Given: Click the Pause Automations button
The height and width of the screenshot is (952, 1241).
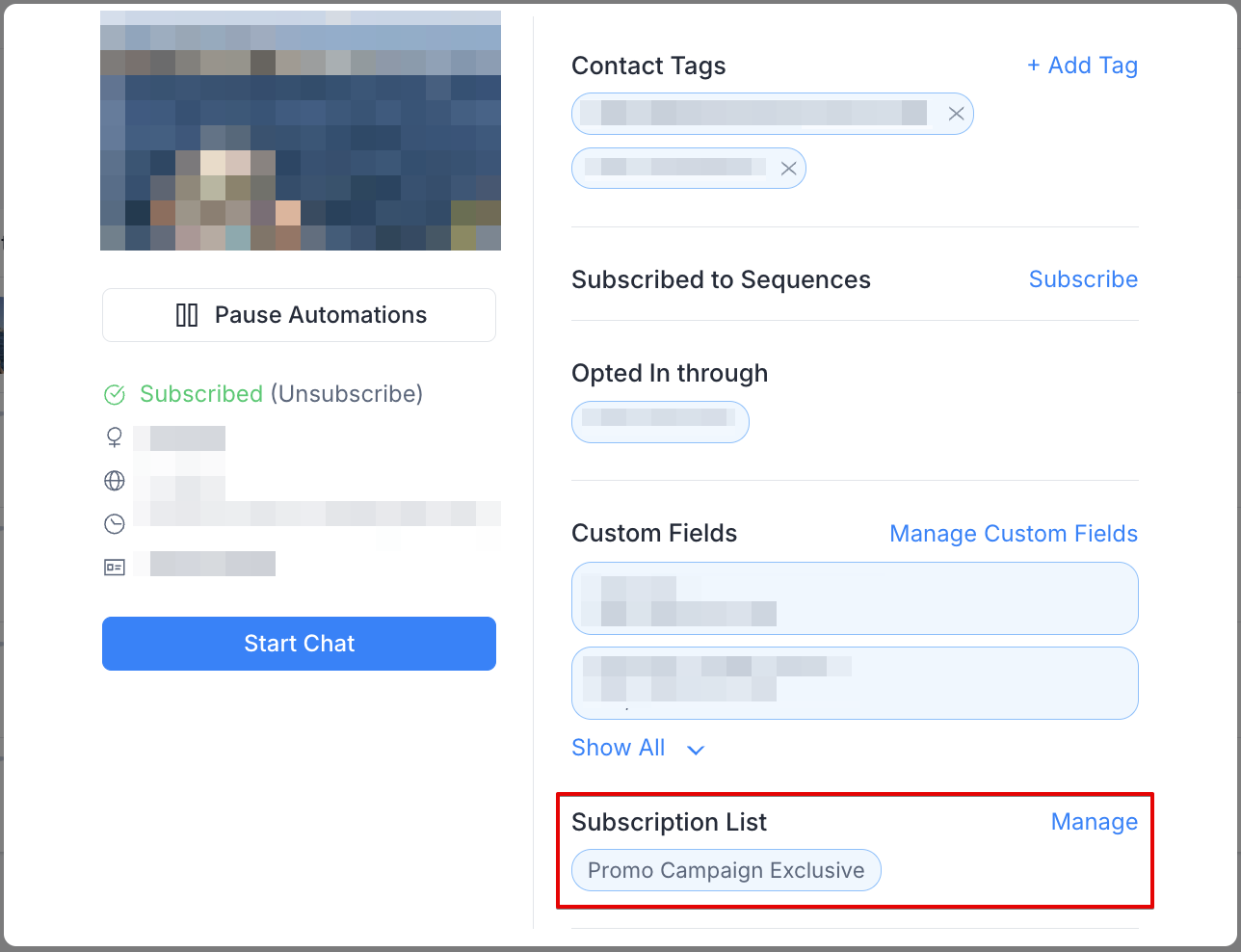Looking at the screenshot, I should (x=299, y=315).
